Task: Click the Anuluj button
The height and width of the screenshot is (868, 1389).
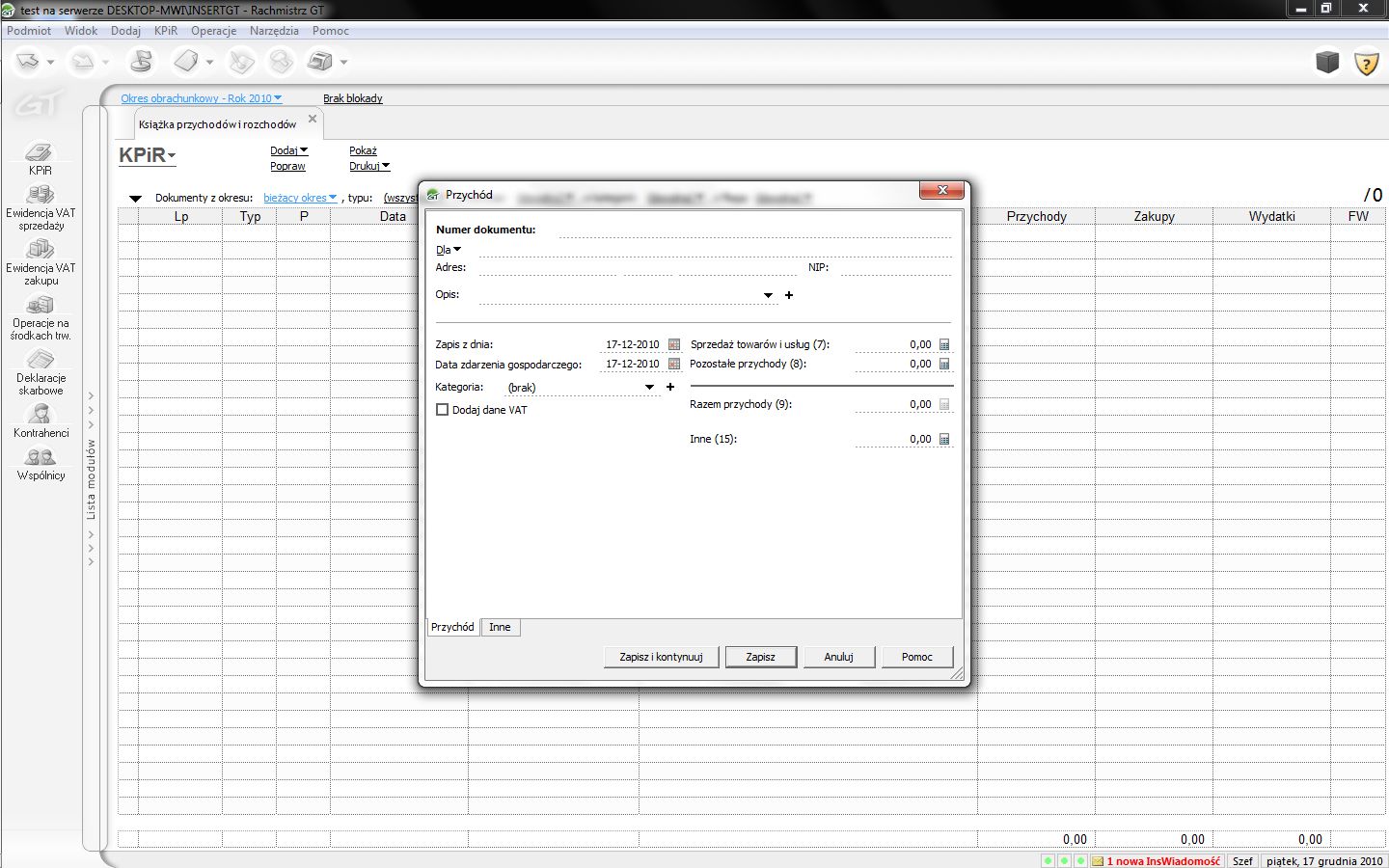Action: (839, 657)
